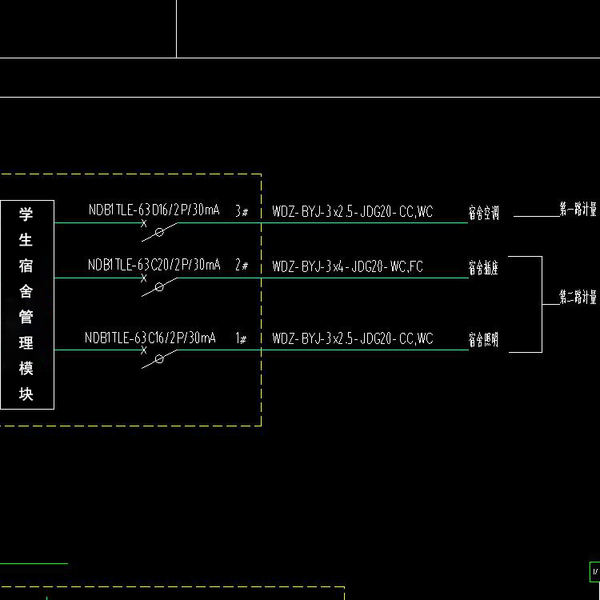
Task: Select the WDZ-BYJ-3x4-JDG20-WC,FC cable label
Action: [347, 266]
